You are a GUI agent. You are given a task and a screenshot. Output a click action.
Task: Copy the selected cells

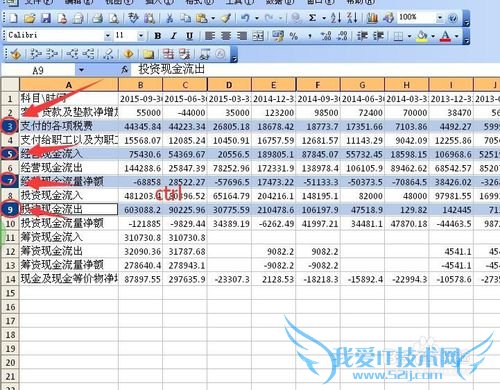pyautogui.click(x=185, y=18)
